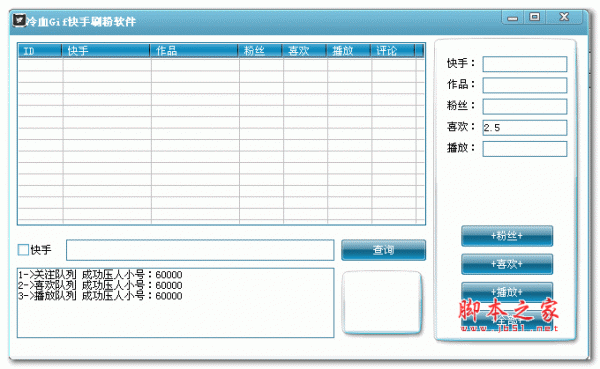
Task: Click the 快手: label in right panel
Action: pos(461,63)
